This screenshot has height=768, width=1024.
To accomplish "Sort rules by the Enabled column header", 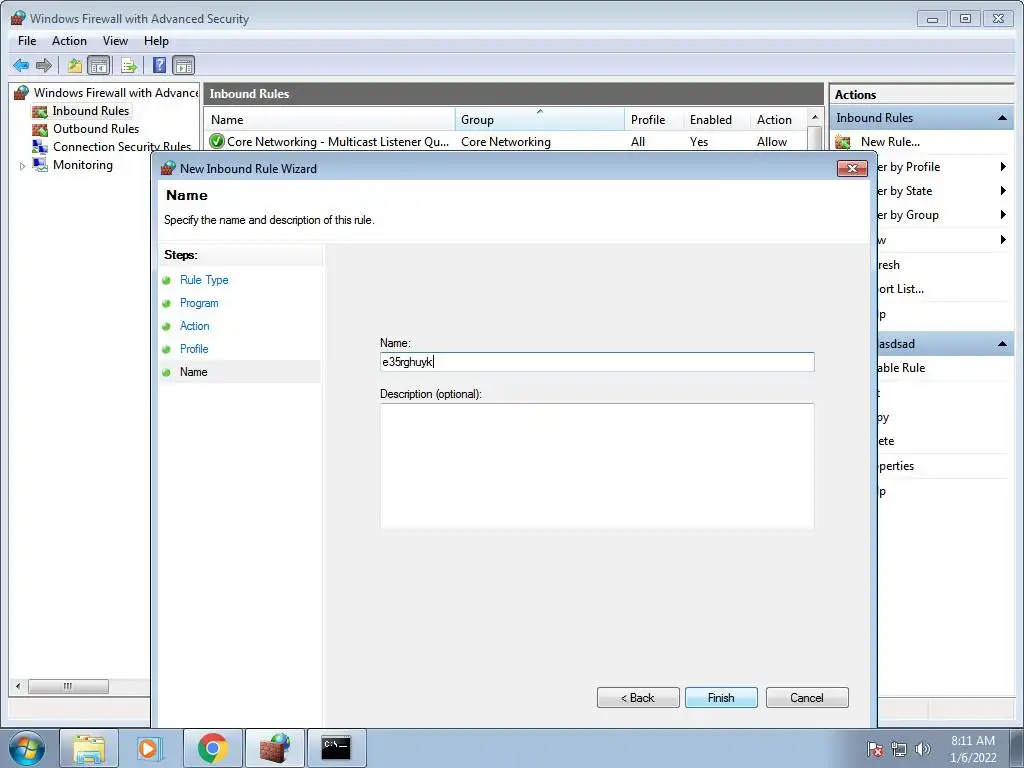I will pos(716,120).
